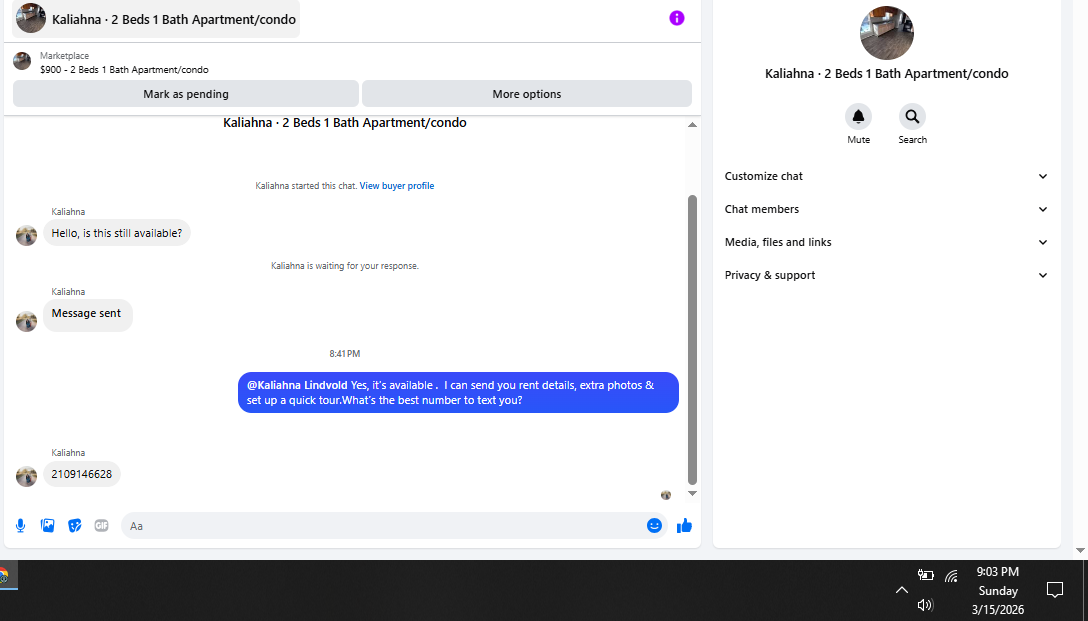Click @Kaliahna Lindvold mention in message
Screen dimensions: 1088x621
pos(297,385)
